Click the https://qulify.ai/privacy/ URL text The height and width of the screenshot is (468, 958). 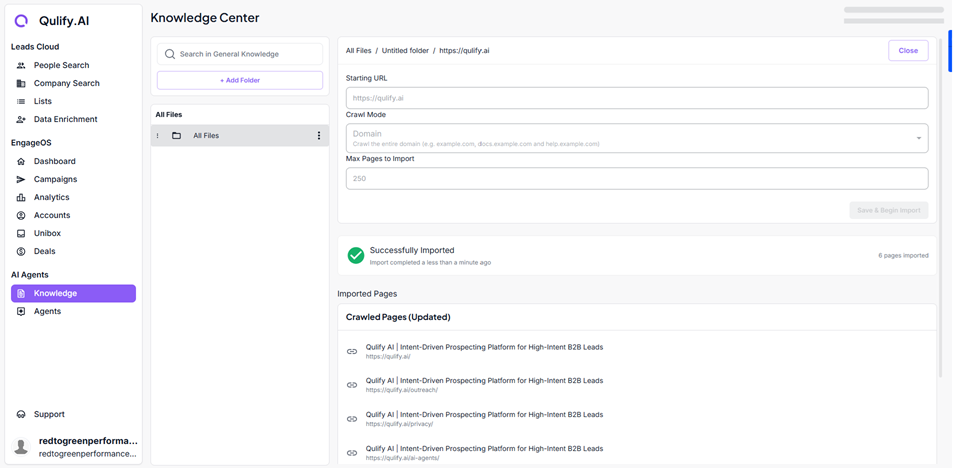click(399, 424)
